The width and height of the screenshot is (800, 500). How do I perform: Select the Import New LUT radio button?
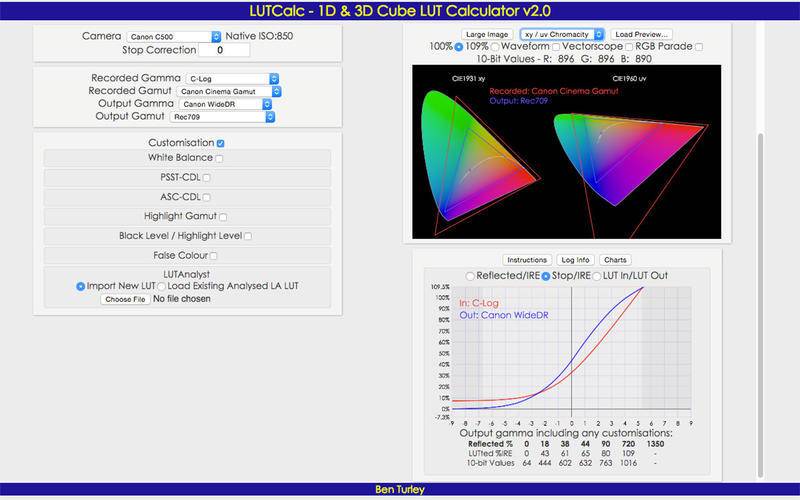[x=80, y=286]
